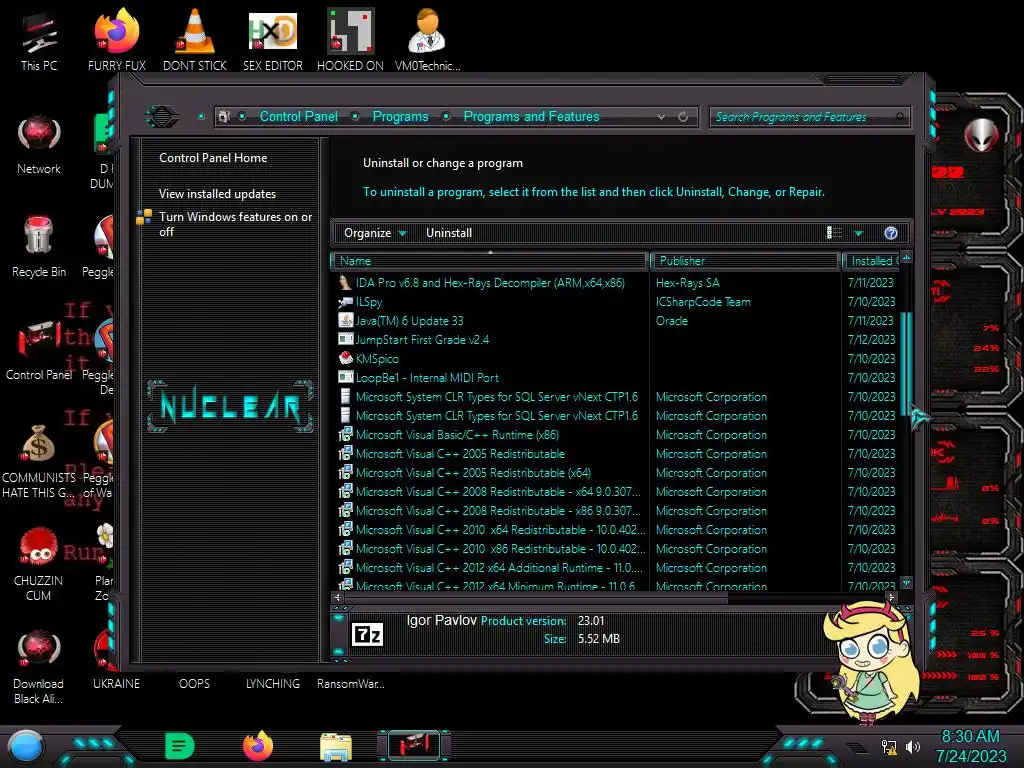
Task: Open File Explorer from the taskbar
Action: click(x=336, y=746)
